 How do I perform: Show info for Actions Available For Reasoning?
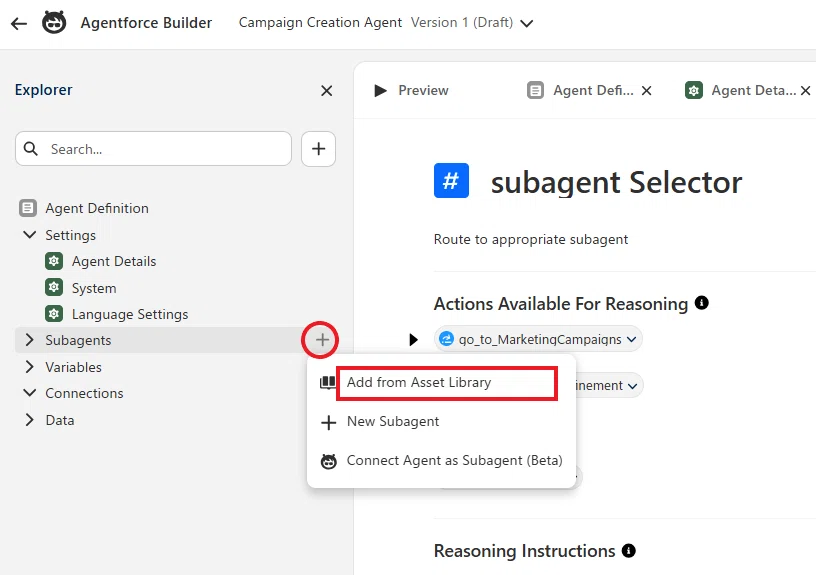[x=702, y=303]
